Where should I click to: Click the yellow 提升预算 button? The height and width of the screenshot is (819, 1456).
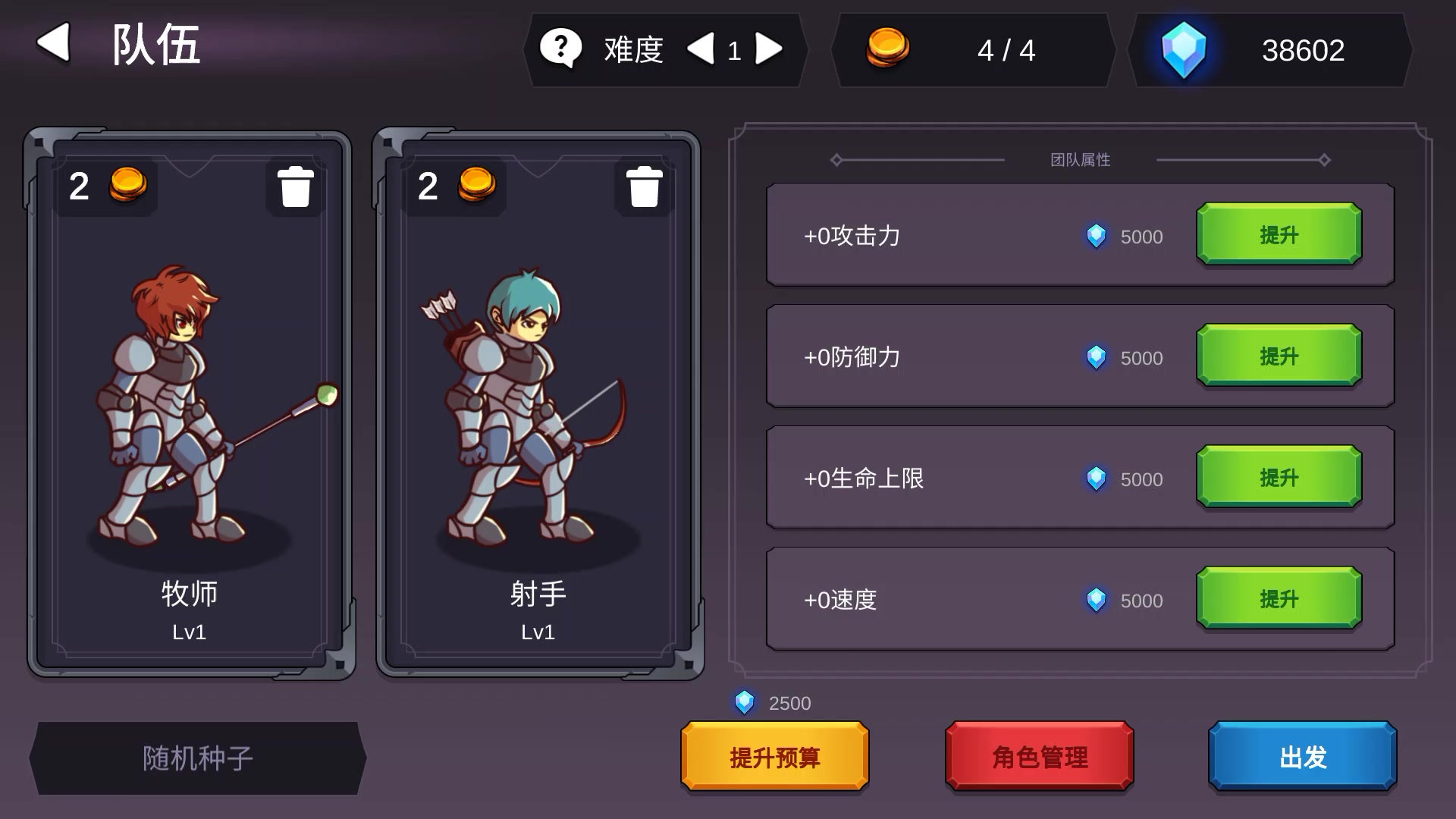coord(774,756)
